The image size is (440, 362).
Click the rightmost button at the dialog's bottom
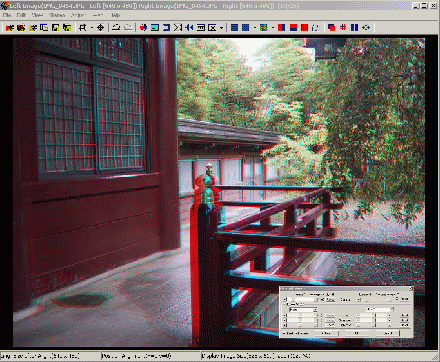tap(387, 333)
